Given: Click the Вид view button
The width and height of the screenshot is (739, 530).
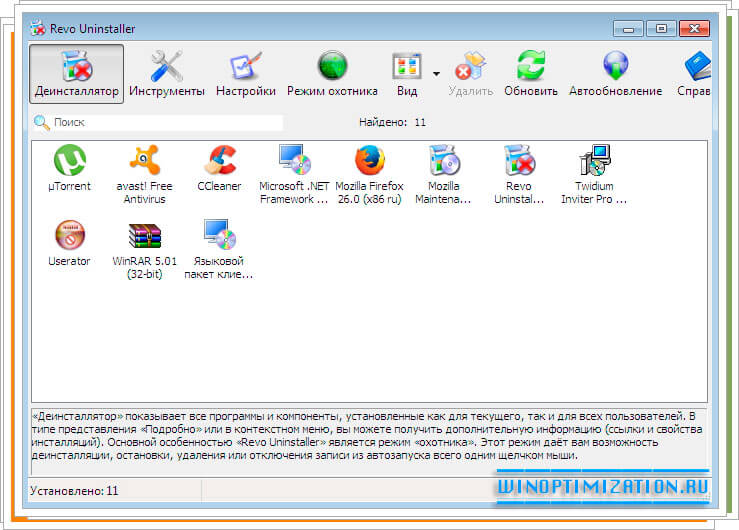Looking at the screenshot, I should pos(407,74).
